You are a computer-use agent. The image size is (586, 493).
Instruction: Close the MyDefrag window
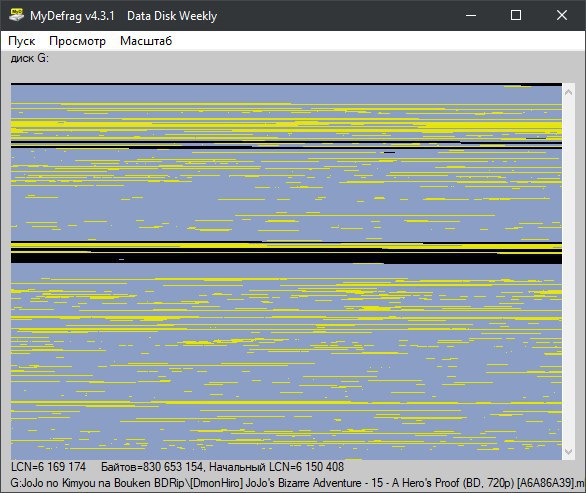[x=562, y=15]
